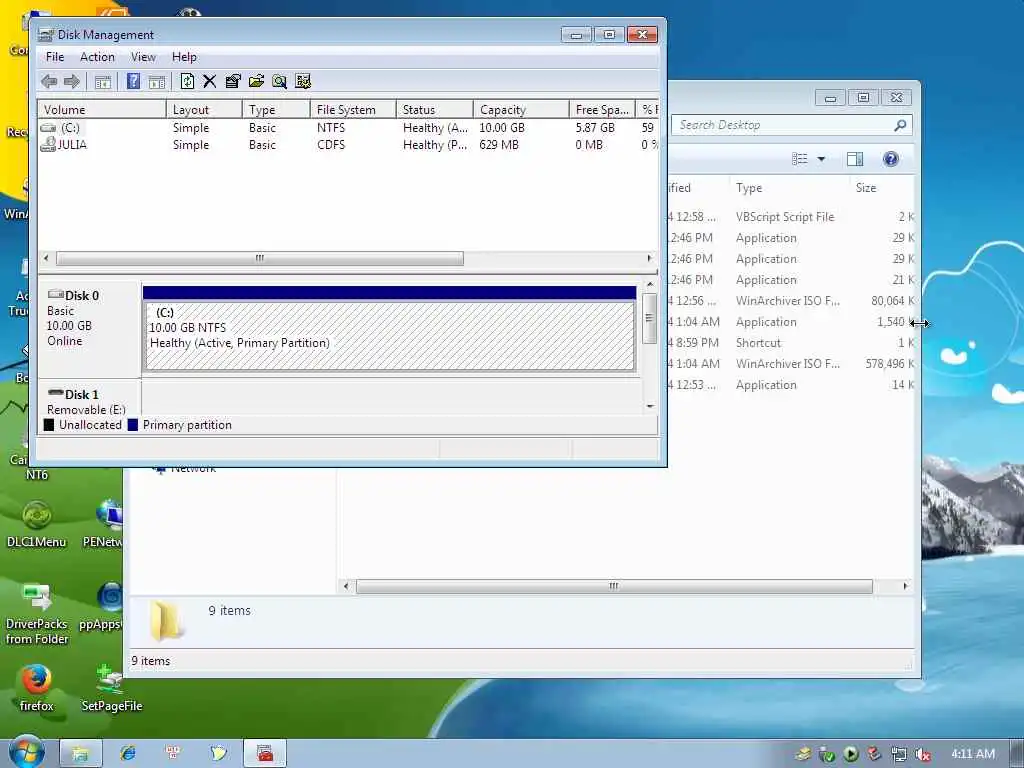Image resolution: width=1024 pixels, height=768 pixels.
Task: Open the DriverPacks from Folder desktop icon
Action: (x=37, y=614)
